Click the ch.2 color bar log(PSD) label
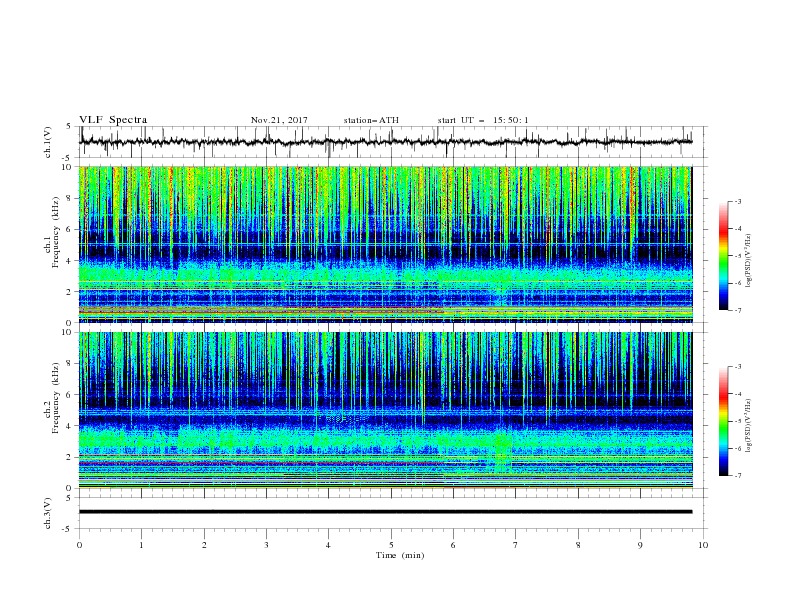The height and width of the screenshot is (612, 792). click(x=749, y=426)
